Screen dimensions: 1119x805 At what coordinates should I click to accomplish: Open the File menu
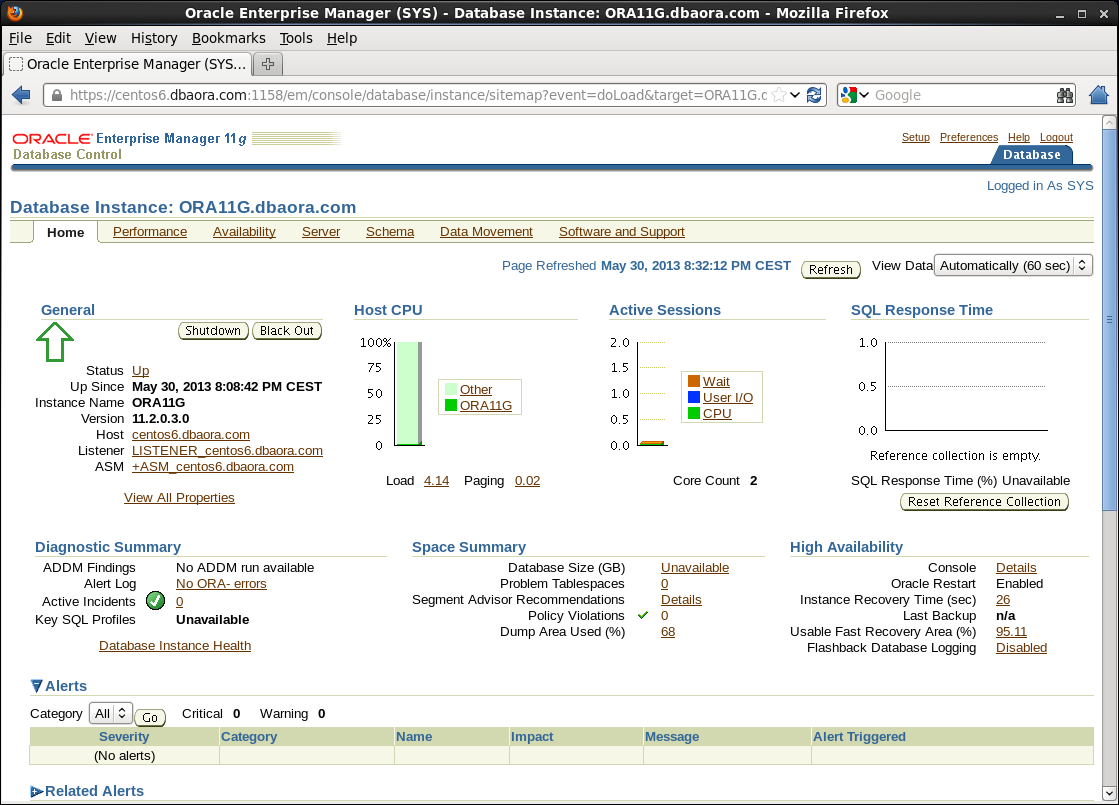click(x=20, y=38)
